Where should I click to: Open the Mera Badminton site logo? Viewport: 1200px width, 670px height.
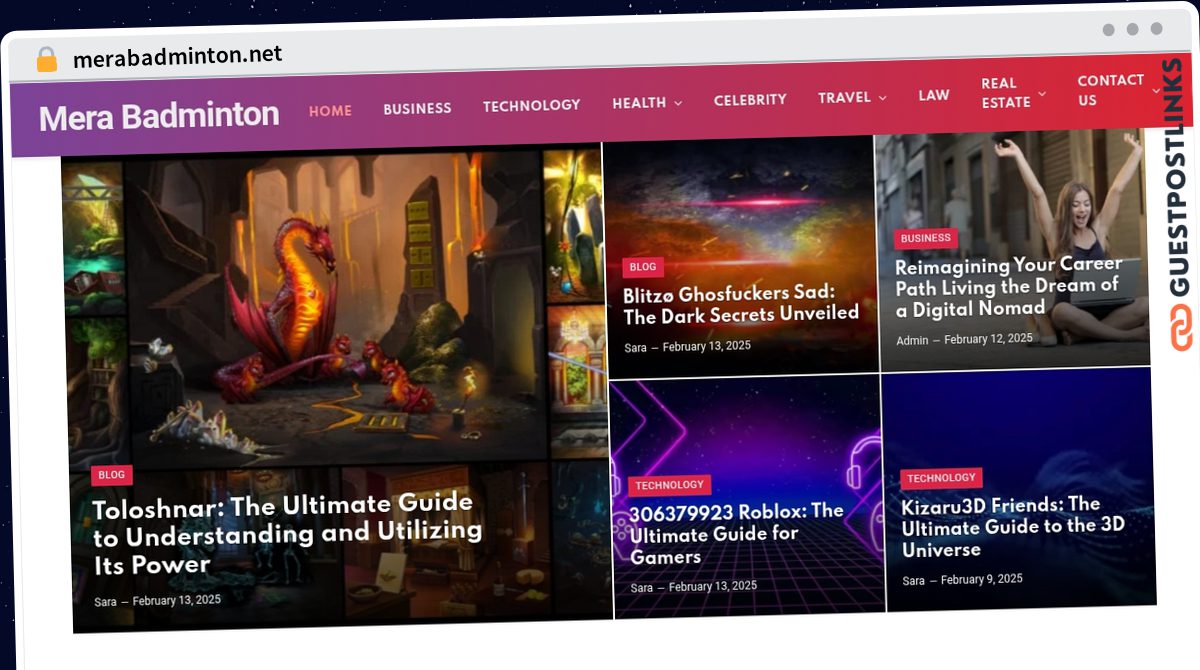(x=159, y=116)
